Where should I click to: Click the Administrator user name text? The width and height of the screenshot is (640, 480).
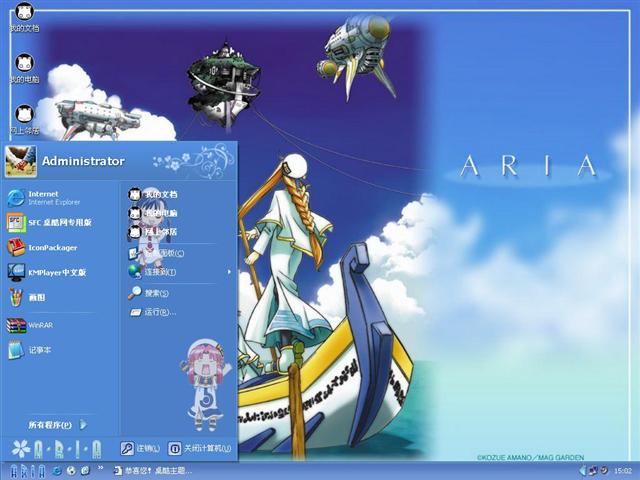pyautogui.click(x=83, y=161)
